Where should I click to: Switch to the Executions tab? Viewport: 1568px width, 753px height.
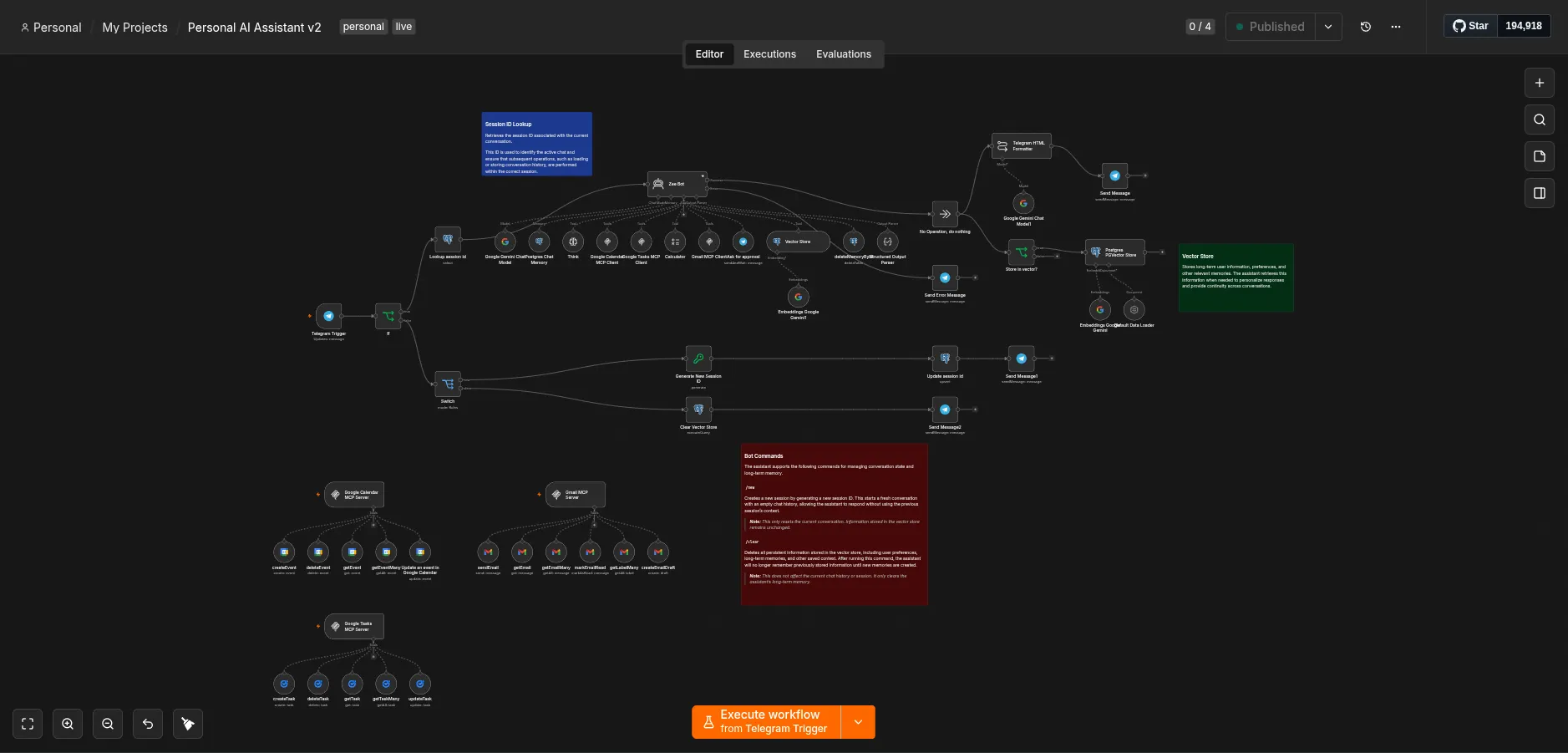(769, 54)
